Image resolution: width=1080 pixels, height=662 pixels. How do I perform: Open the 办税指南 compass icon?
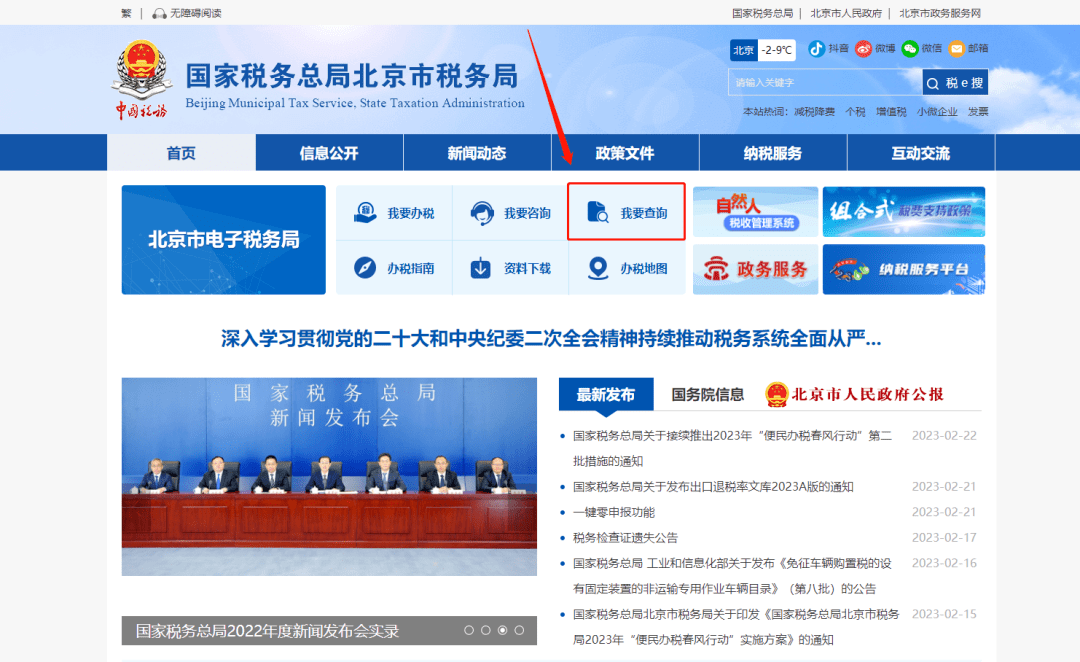(x=395, y=268)
